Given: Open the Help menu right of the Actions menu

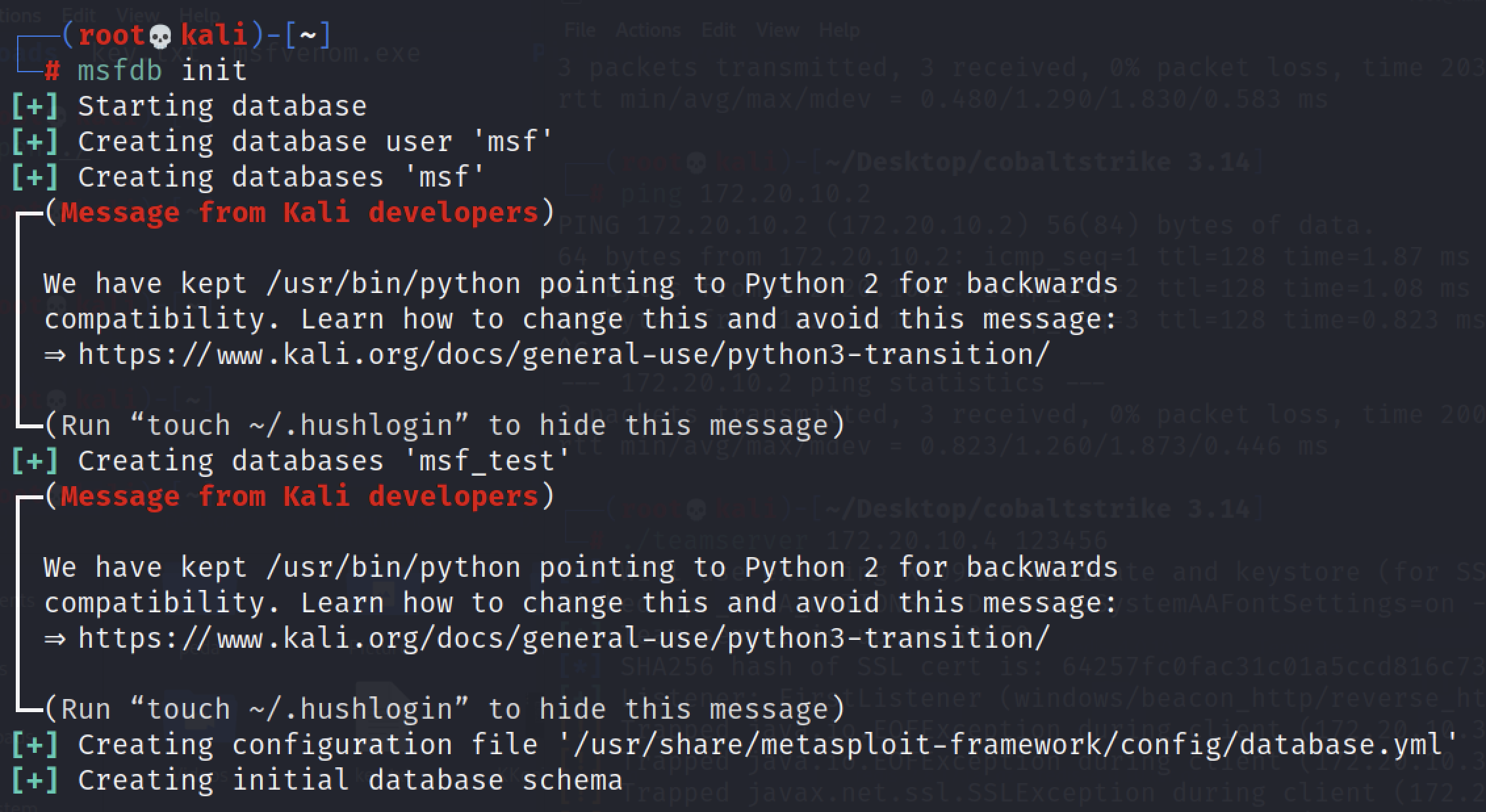Looking at the screenshot, I should click(839, 30).
